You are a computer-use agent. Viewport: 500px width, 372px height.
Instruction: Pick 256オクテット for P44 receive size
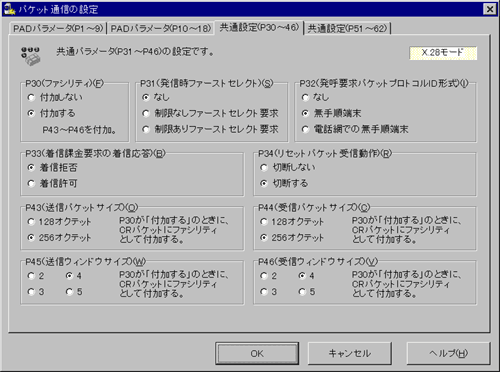(x=292, y=238)
